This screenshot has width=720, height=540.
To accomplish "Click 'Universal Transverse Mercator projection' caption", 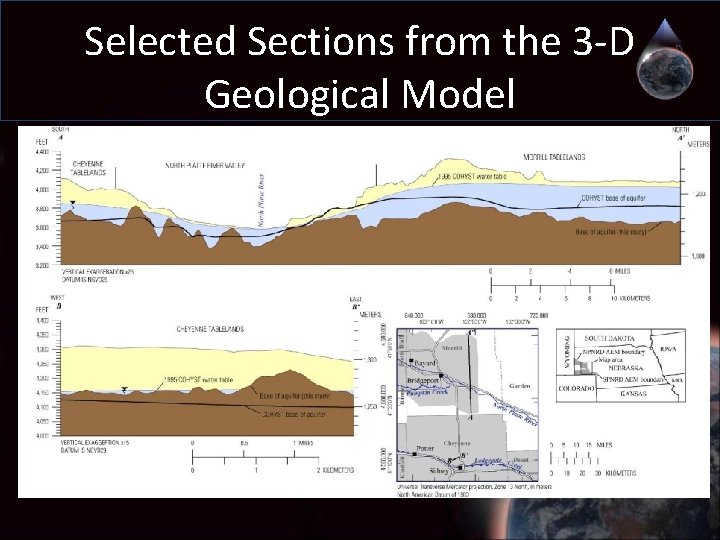I will tap(474, 487).
